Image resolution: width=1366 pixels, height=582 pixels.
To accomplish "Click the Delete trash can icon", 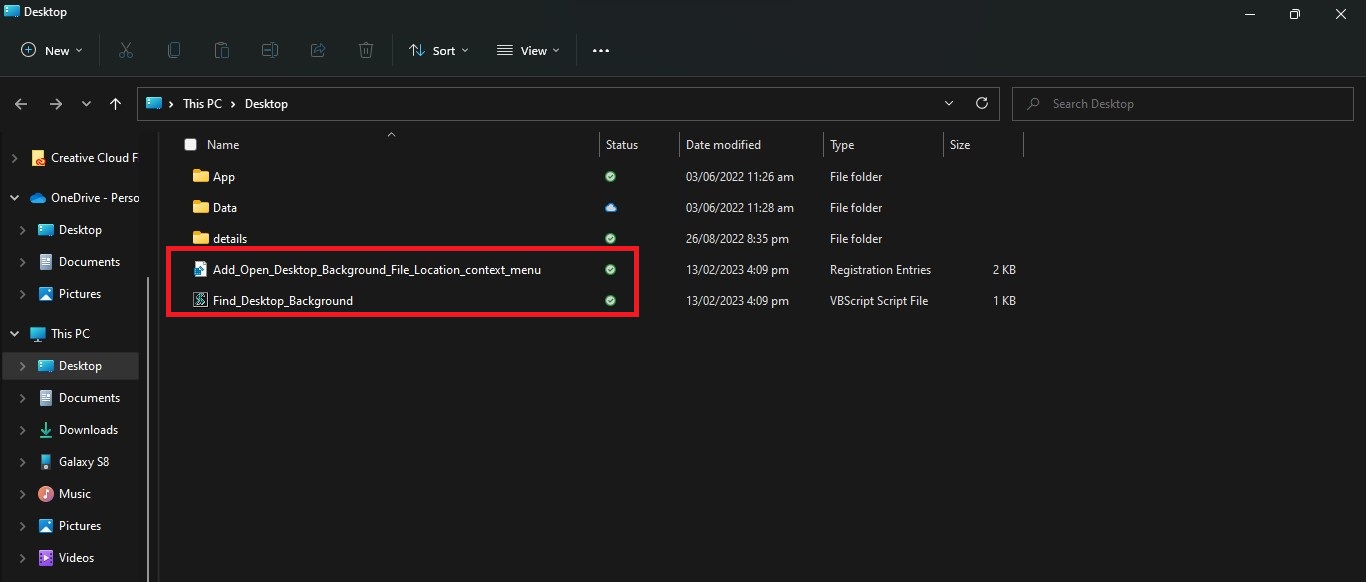I will pos(366,50).
